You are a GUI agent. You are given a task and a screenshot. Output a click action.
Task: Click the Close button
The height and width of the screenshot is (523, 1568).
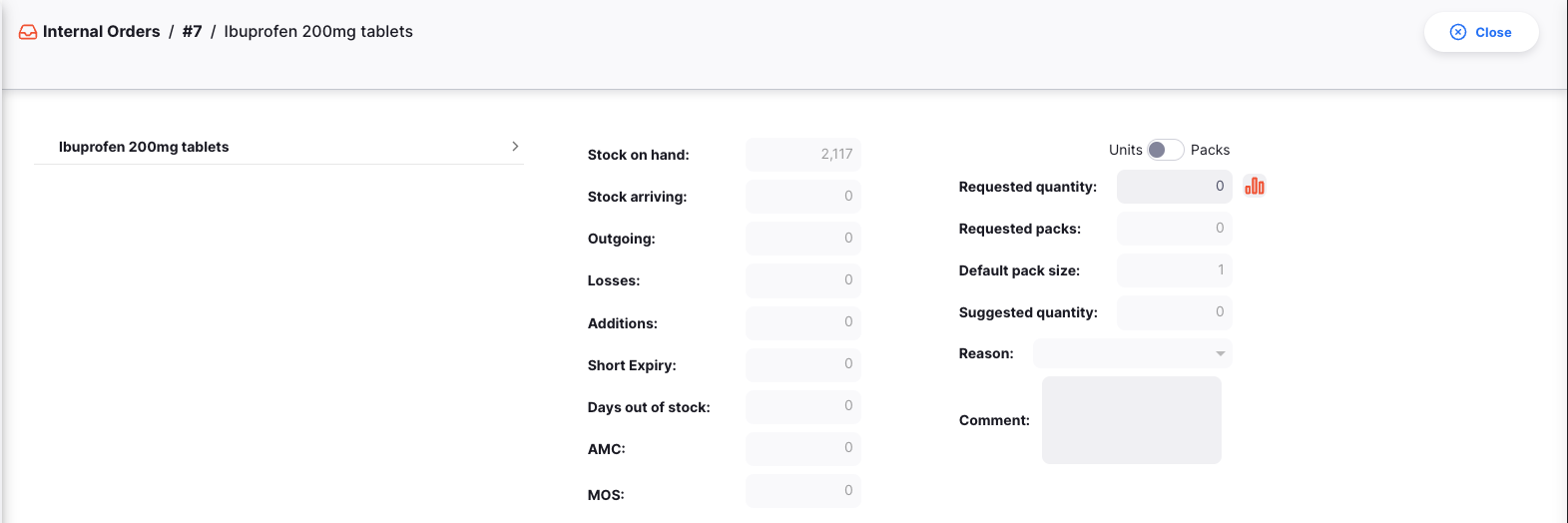click(1481, 32)
